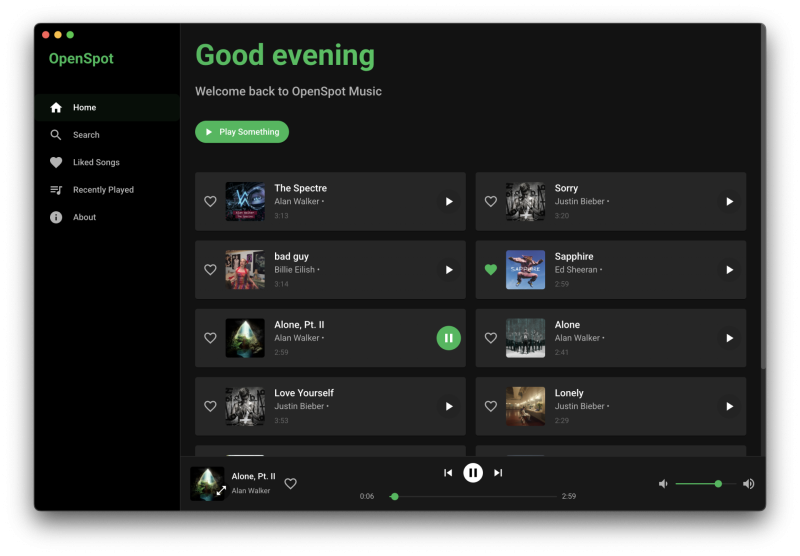Pause Alone, Pt. II in the song list
The image size is (800, 556).
[448, 338]
